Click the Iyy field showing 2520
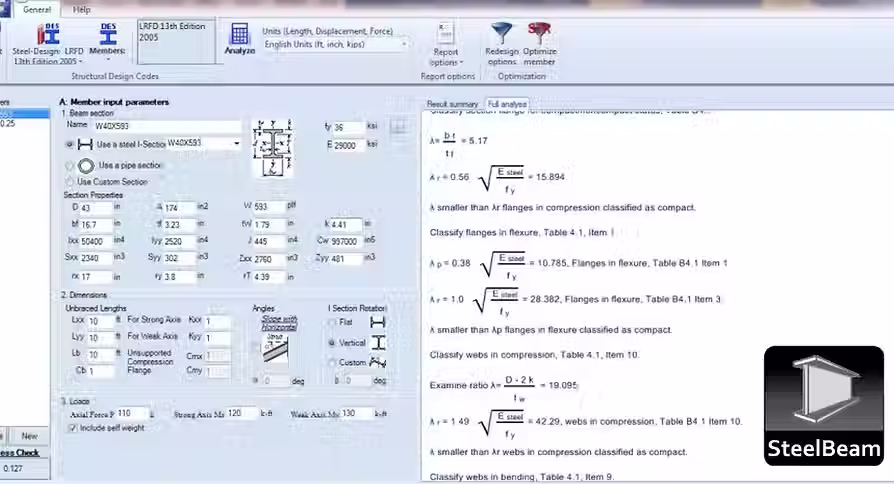 [180, 241]
